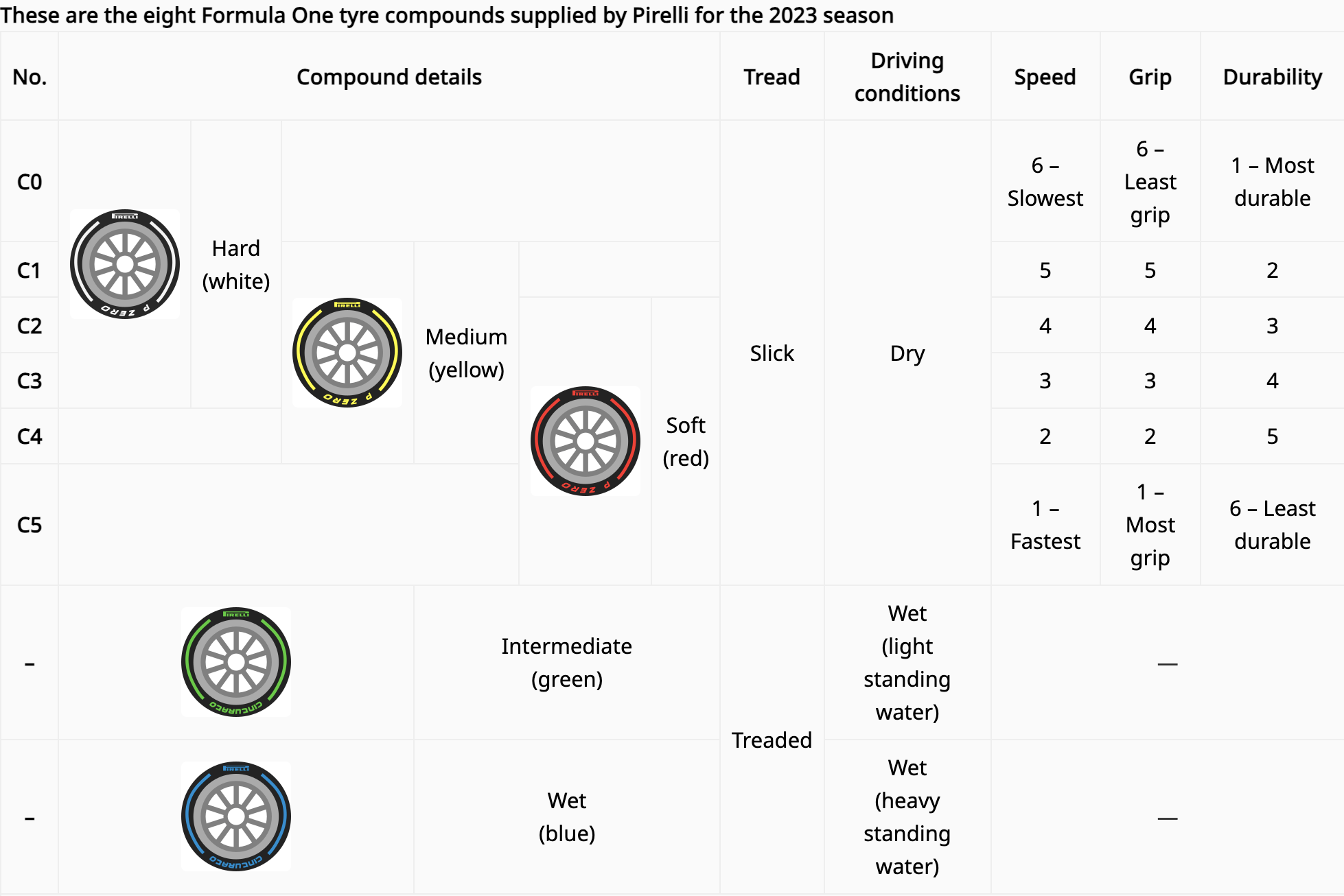
Task: Click the green intermediate tyre image
Action: (236, 662)
